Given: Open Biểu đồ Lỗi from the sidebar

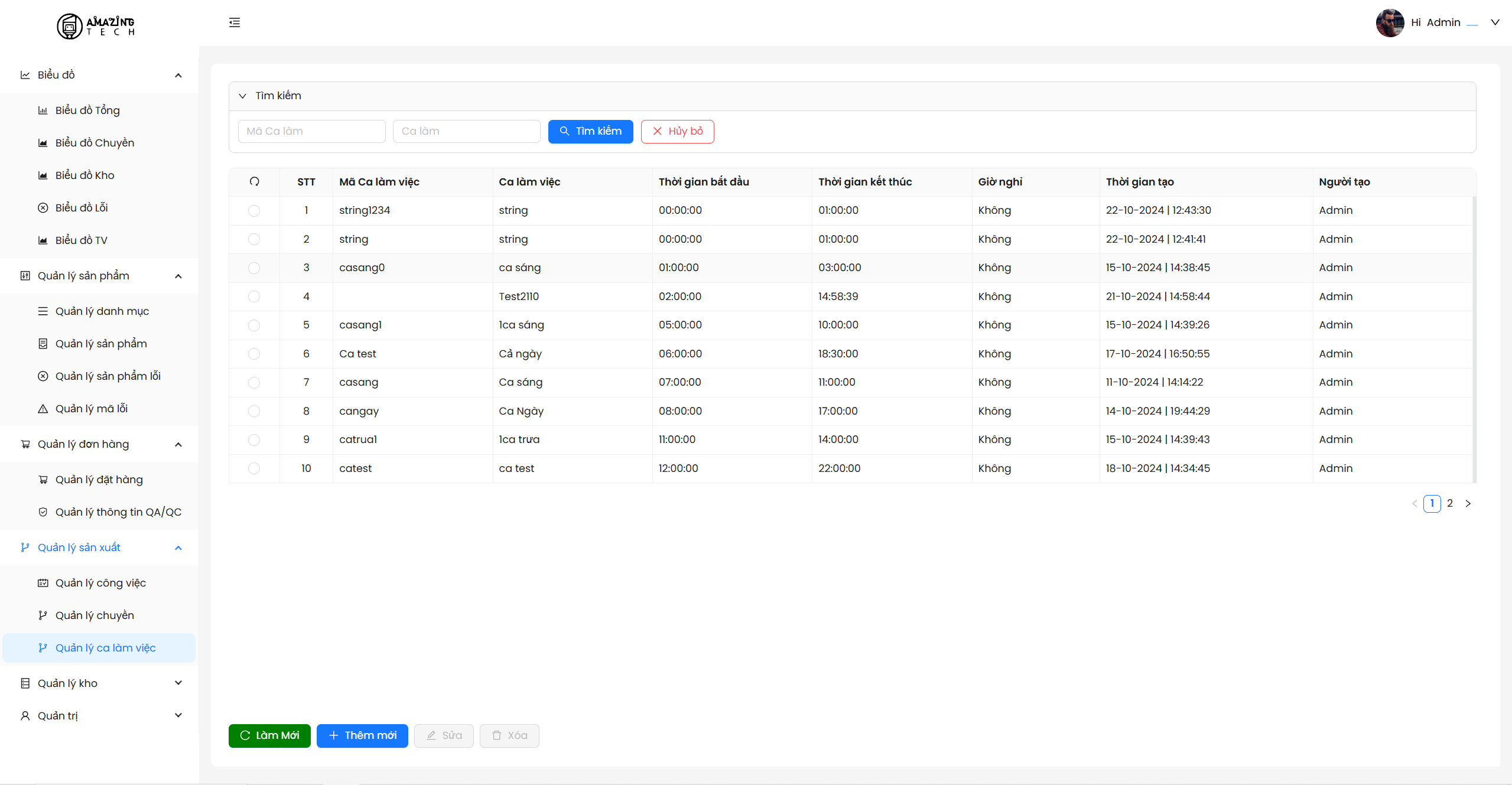Looking at the screenshot, I should point(82,208).
